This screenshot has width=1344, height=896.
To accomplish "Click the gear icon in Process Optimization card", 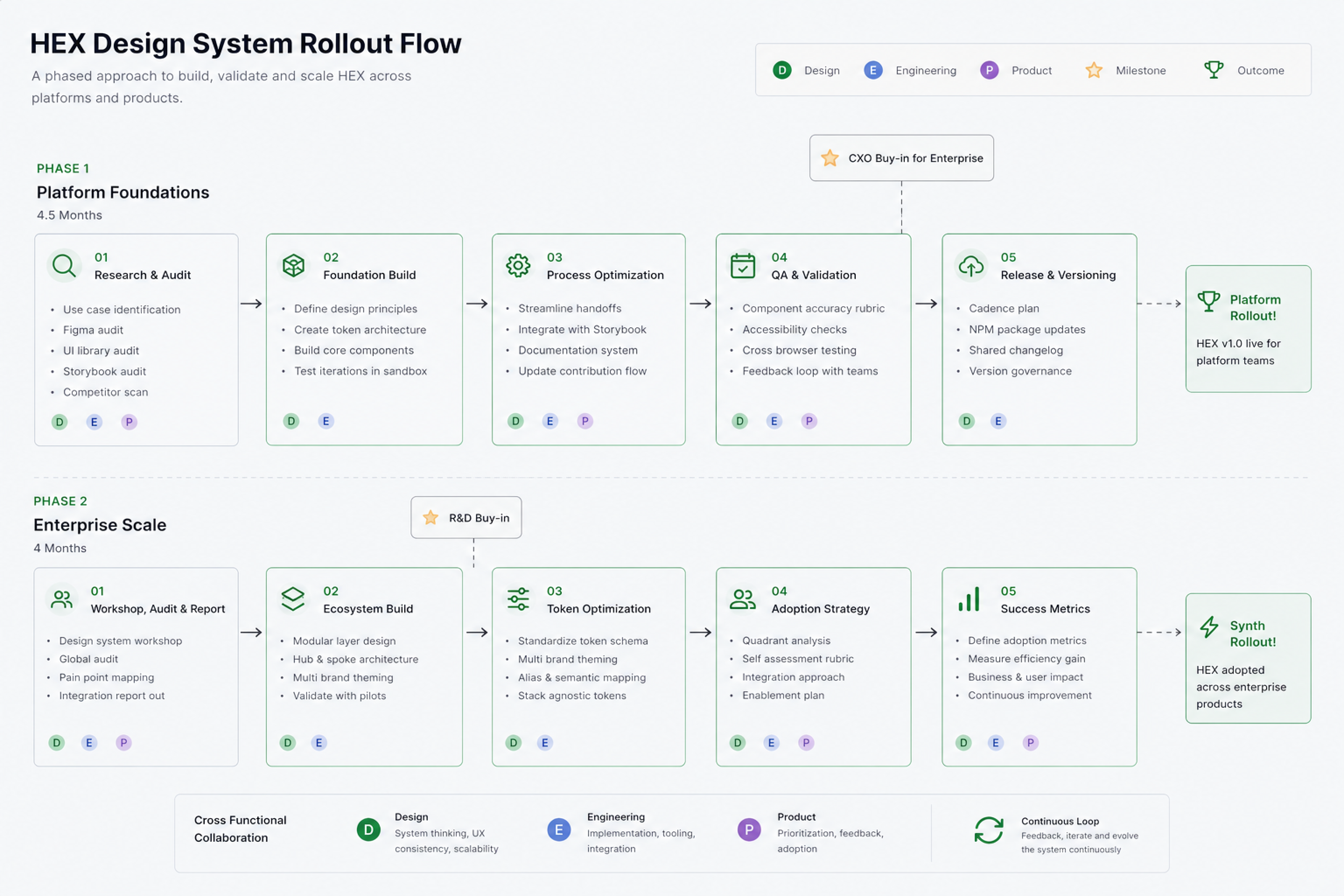I will (x=518, y=266).
